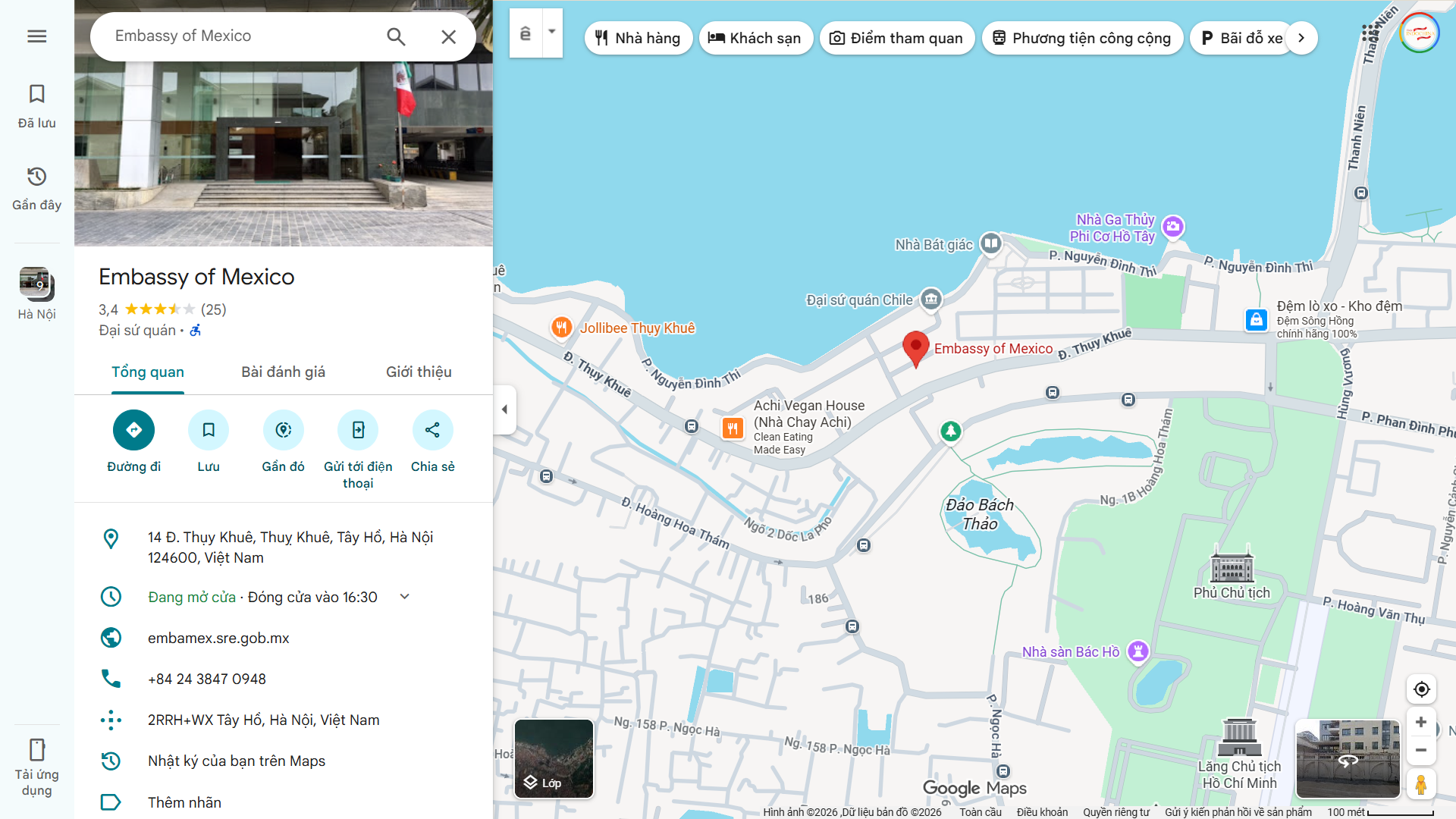Click the Gửi tới điện thoại icon
Screen dimensions: 1456x819
358,430
